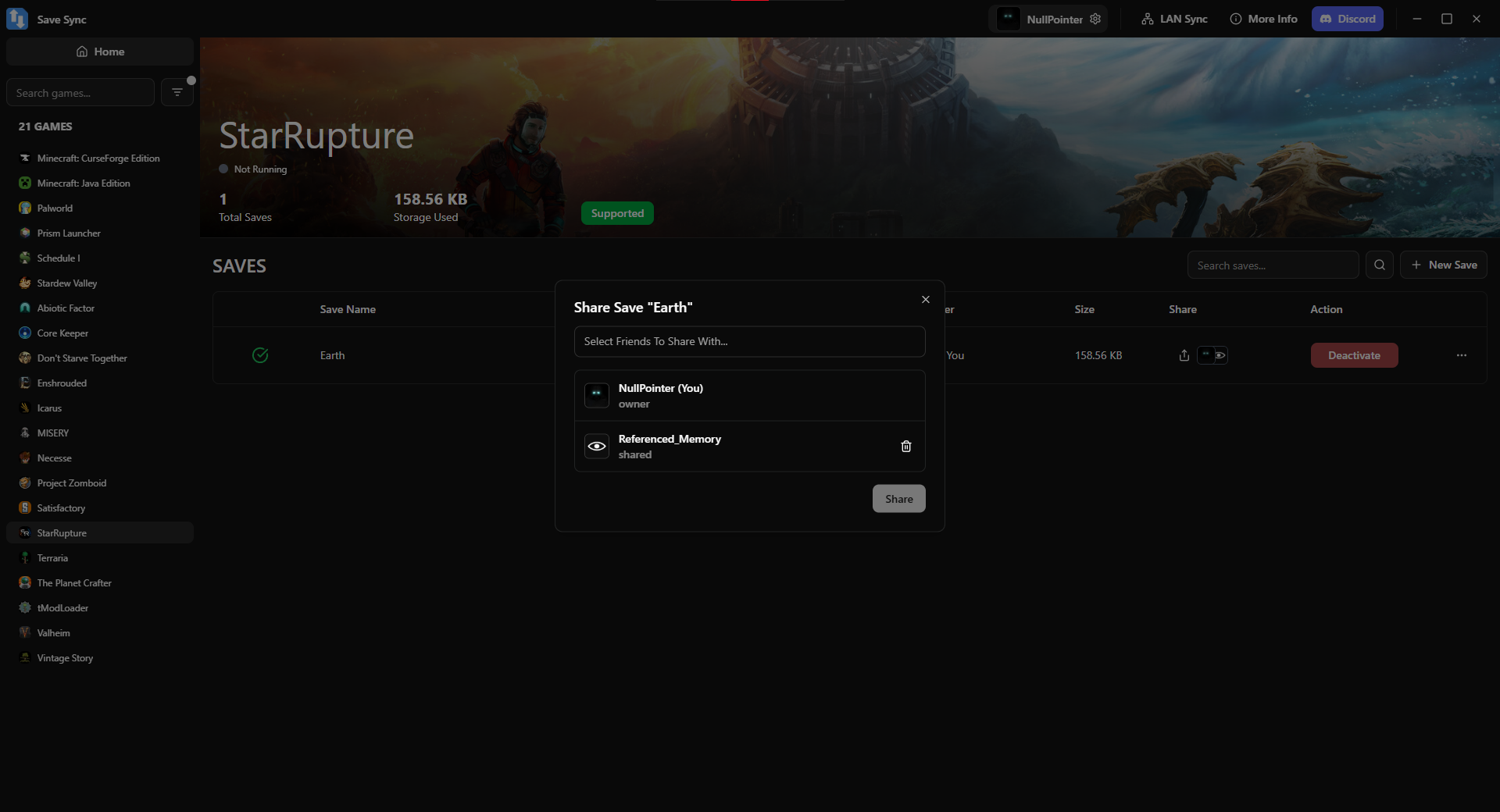
Task: Select the Stardew Valley icon in sidebar
Action: click(25, 283)
